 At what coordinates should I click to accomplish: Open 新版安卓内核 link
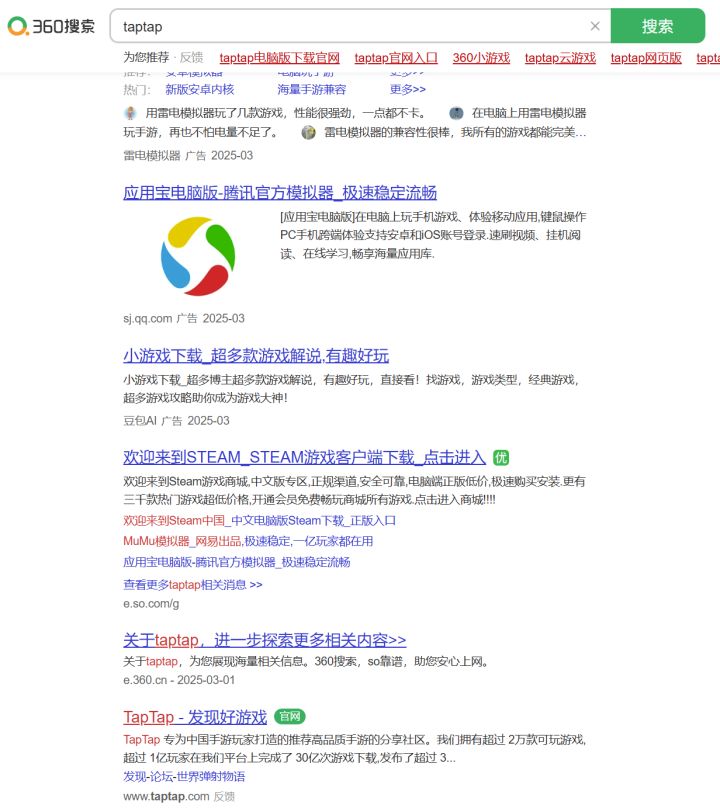(200, 90)
